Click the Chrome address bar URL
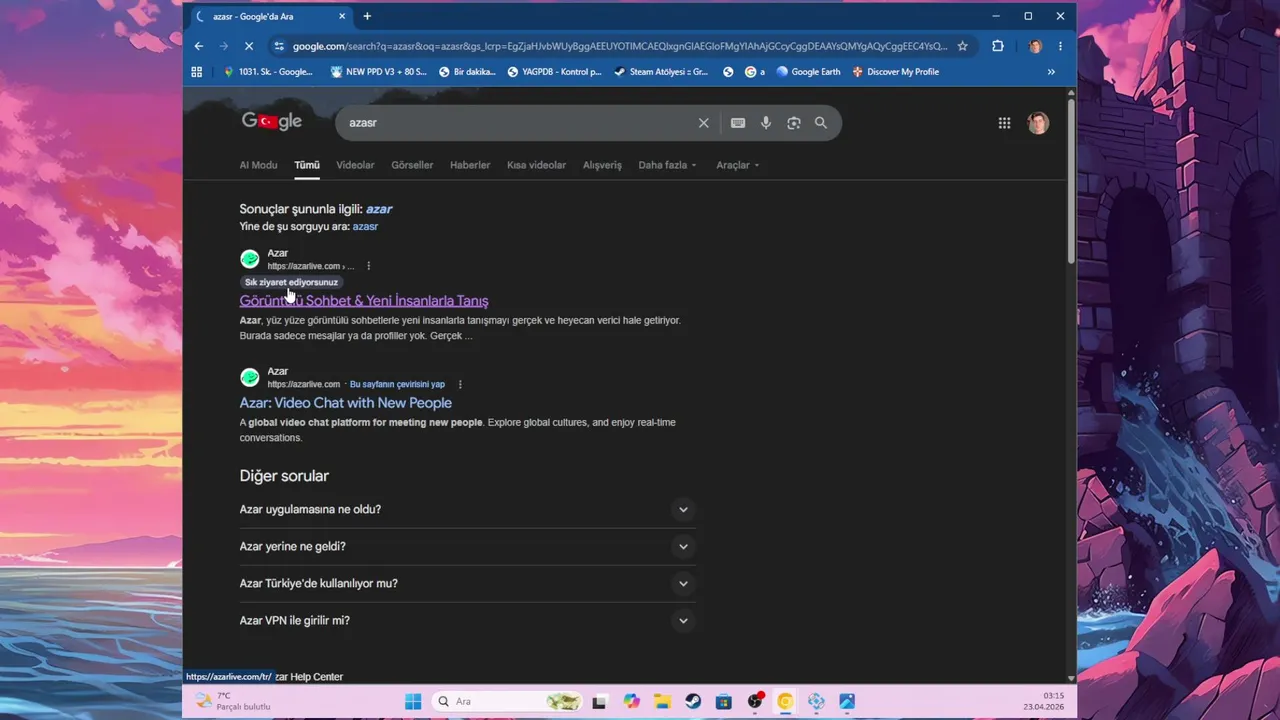 click(x=618, y=46)
